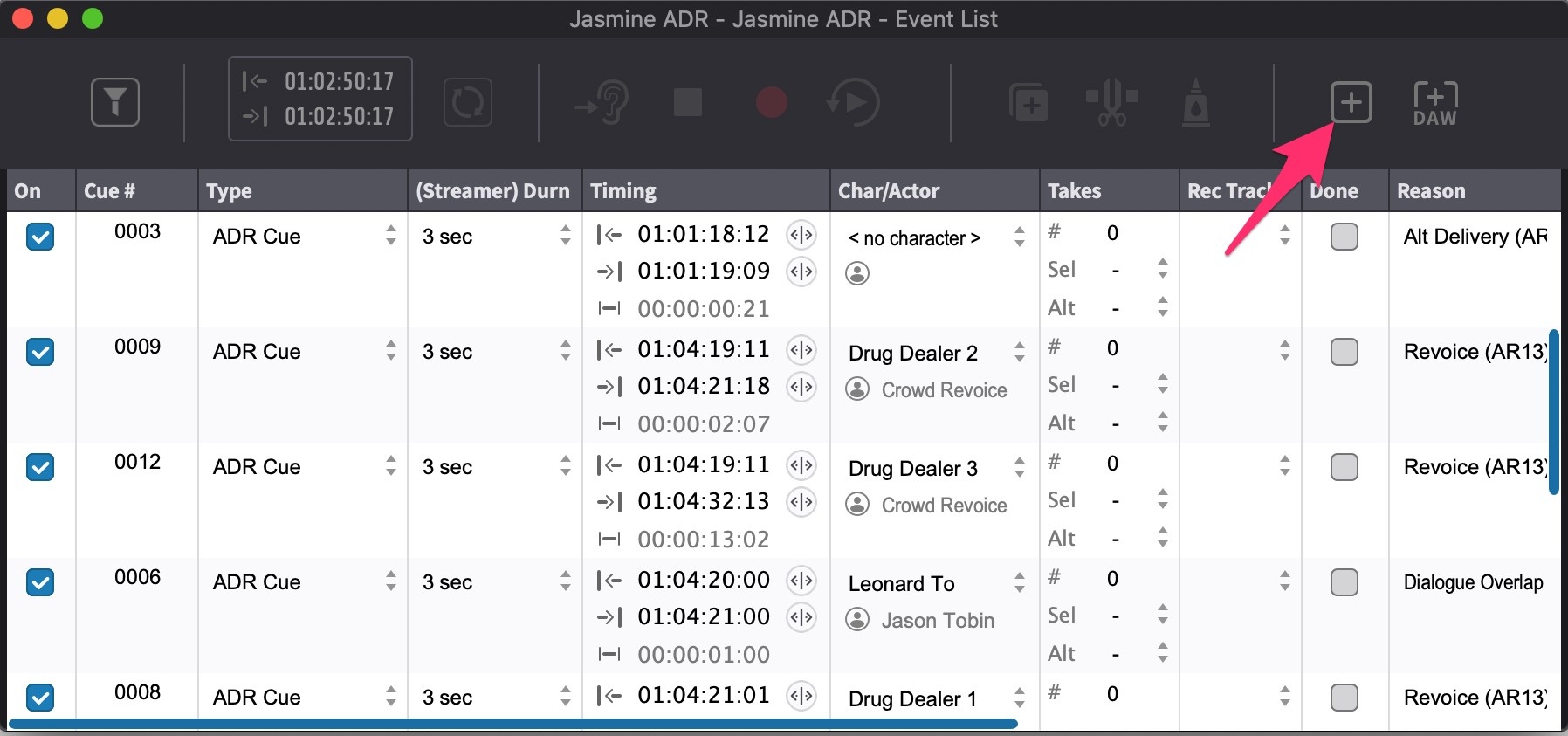The height and width of the screenshot is (736, 1568).
Task: Capture out-point button beside 01:04:32:13
Action: coord(801,502)
